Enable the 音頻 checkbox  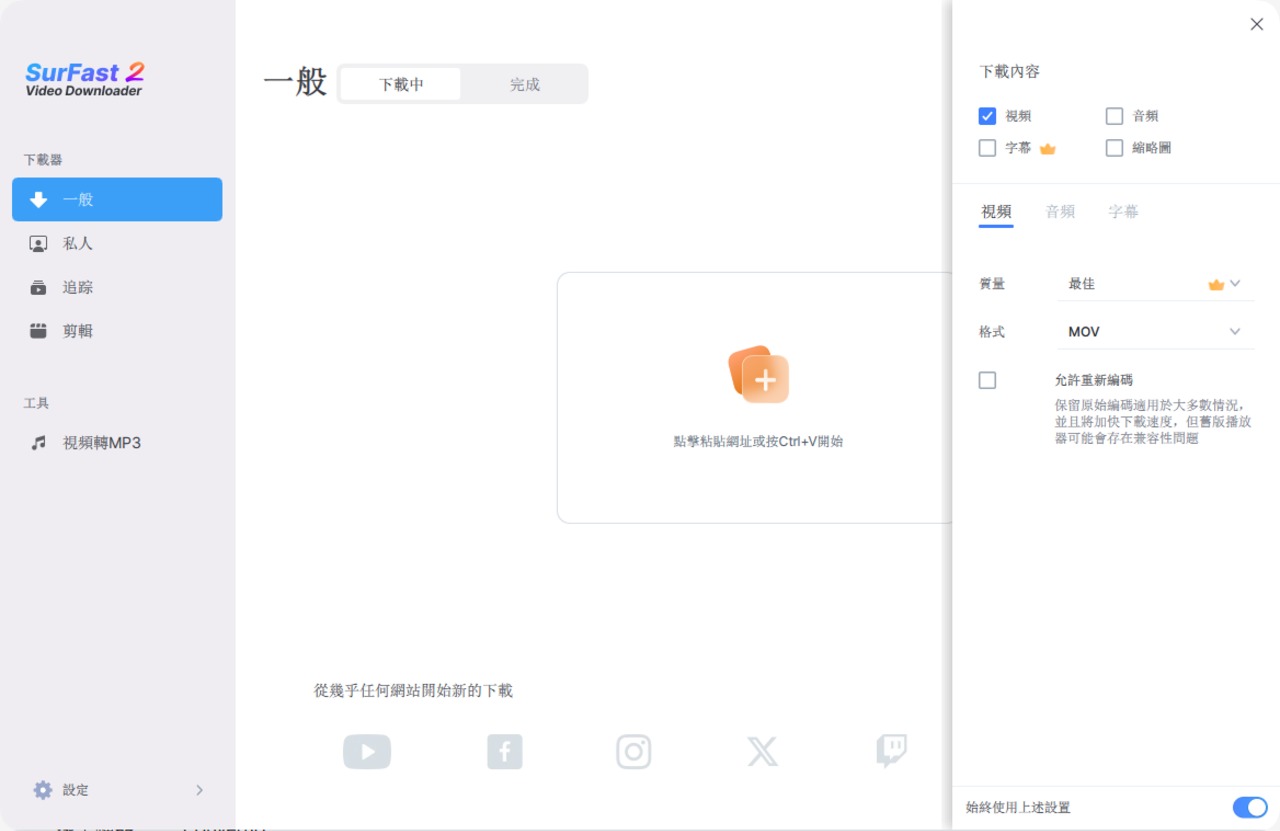coord(1114,116)
